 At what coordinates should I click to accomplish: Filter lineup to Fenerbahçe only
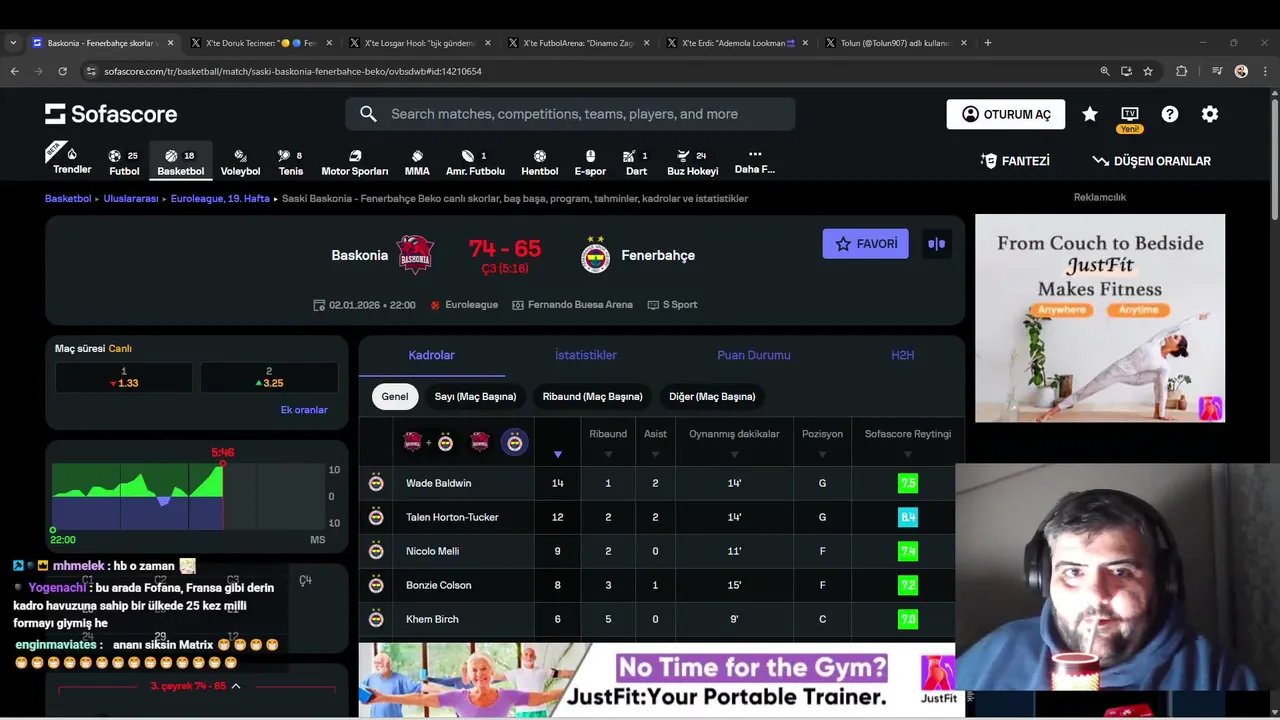tap(514, 442)
